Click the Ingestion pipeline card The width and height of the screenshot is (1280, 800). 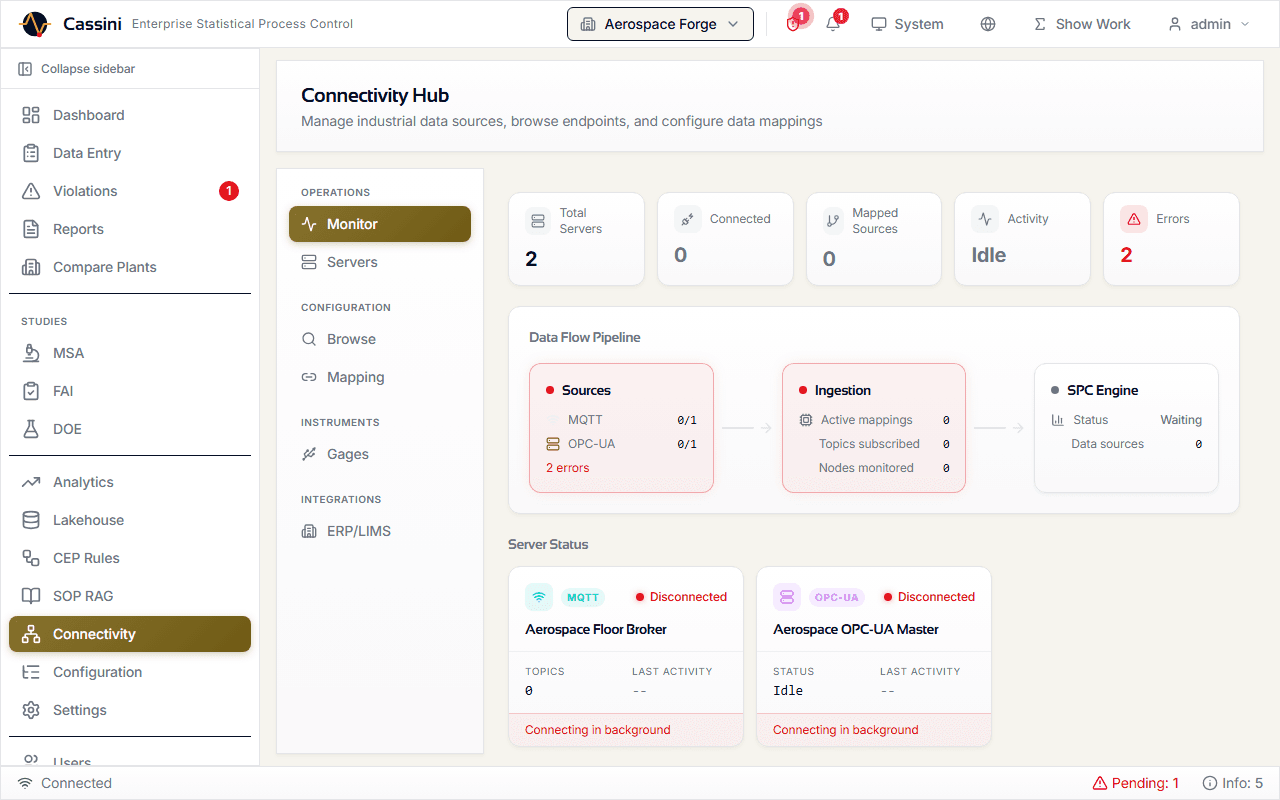click(874, 428)
